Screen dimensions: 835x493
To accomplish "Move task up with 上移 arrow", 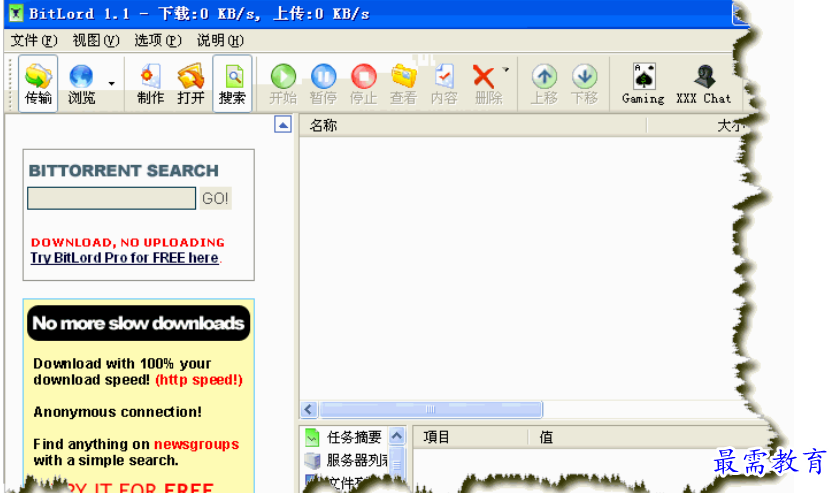I will (544, 84).
